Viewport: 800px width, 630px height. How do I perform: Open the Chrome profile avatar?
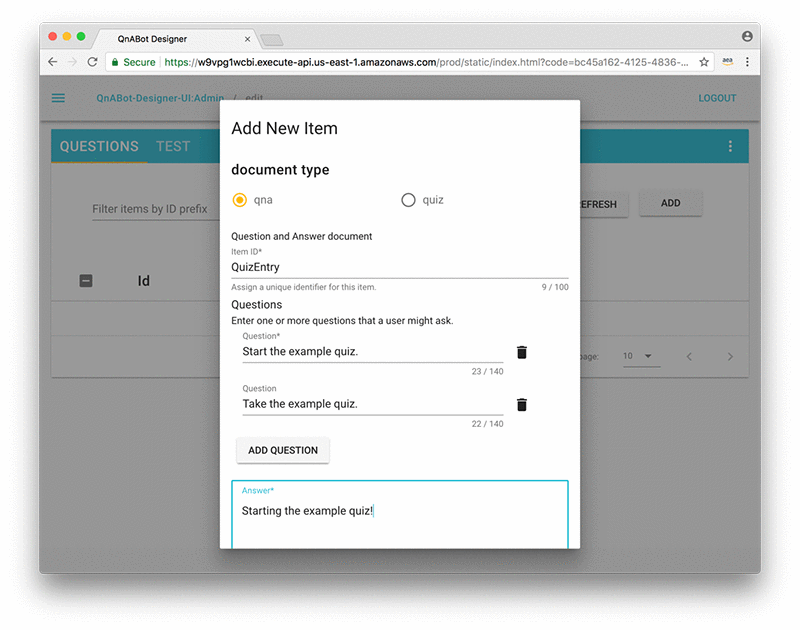[747, 36]
